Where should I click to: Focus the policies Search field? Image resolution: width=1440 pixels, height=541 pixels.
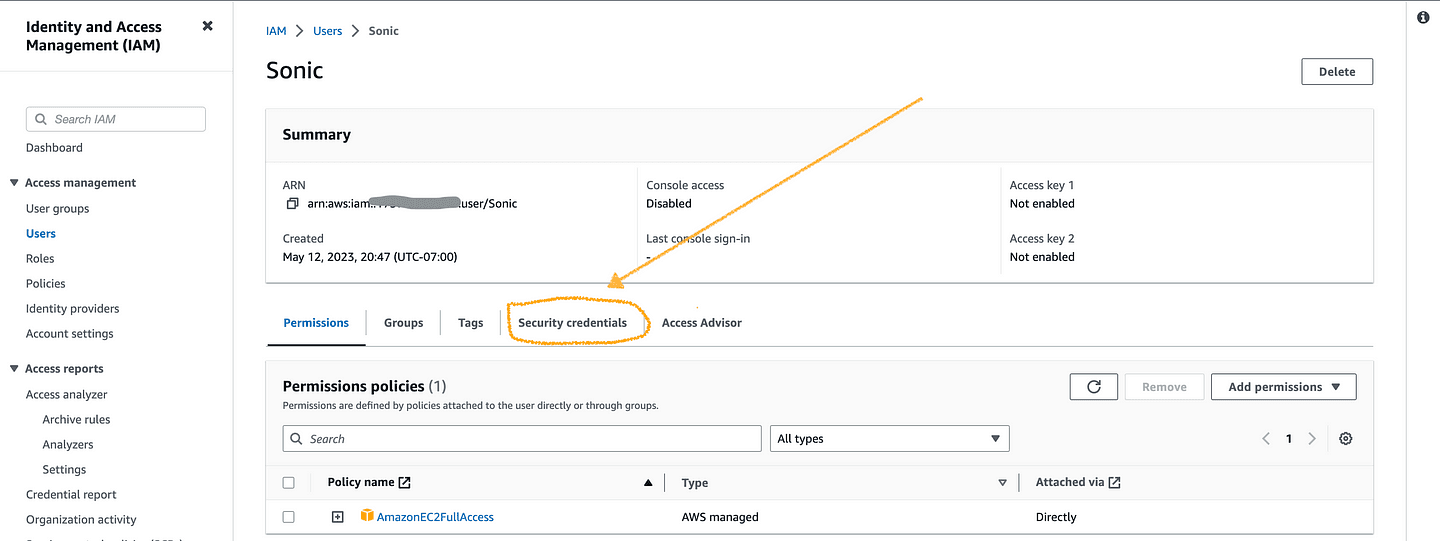tap(522, 439)
